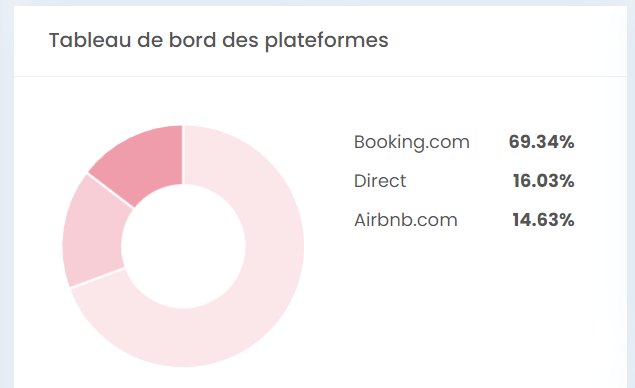The width and height of the screenshot is (635, 388).
Task: Click the white gap between Direct and Booking slices
Action: click(x=97, y=278)
